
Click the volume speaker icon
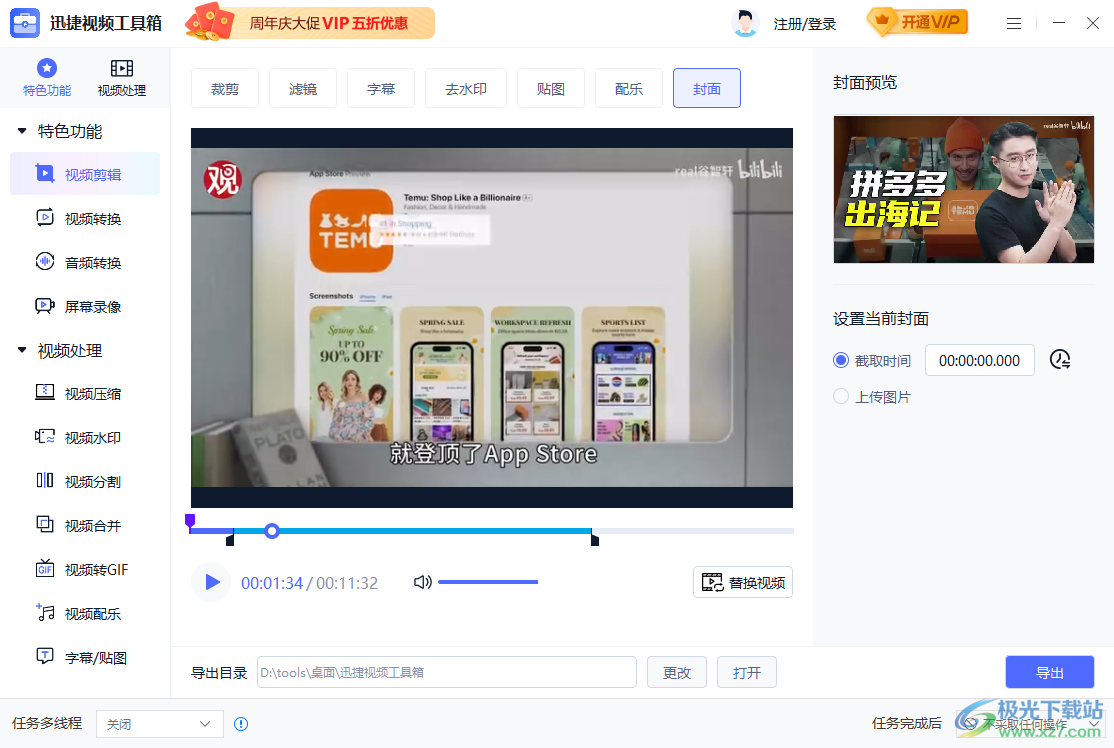click(423, 581)
